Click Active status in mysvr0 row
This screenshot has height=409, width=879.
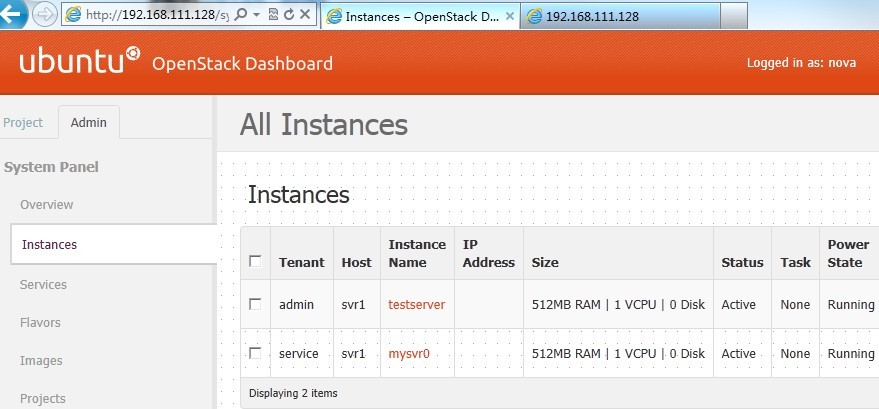click(x=738, y=354)
